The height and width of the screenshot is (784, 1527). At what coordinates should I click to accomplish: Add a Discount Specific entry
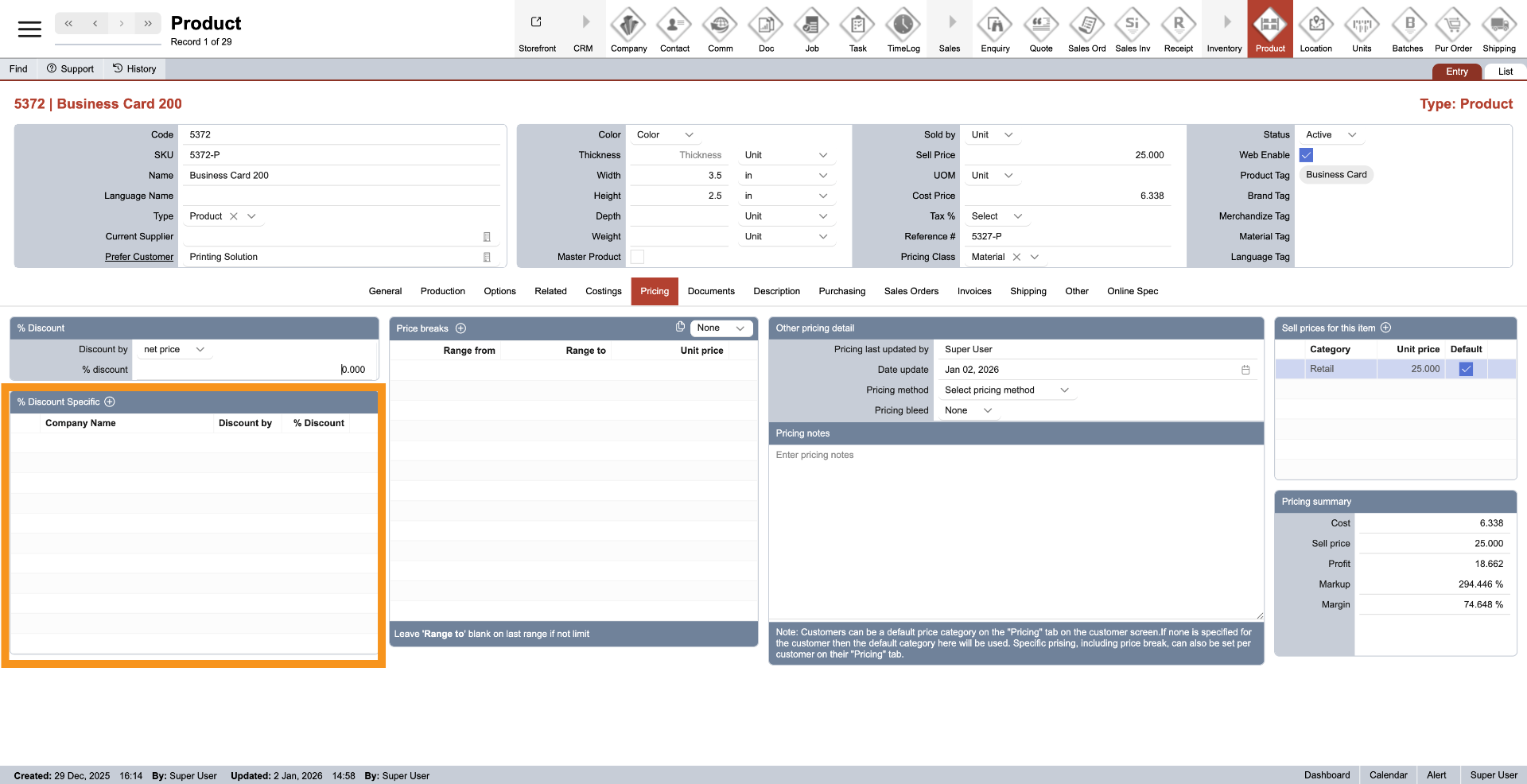pos(110,402)
